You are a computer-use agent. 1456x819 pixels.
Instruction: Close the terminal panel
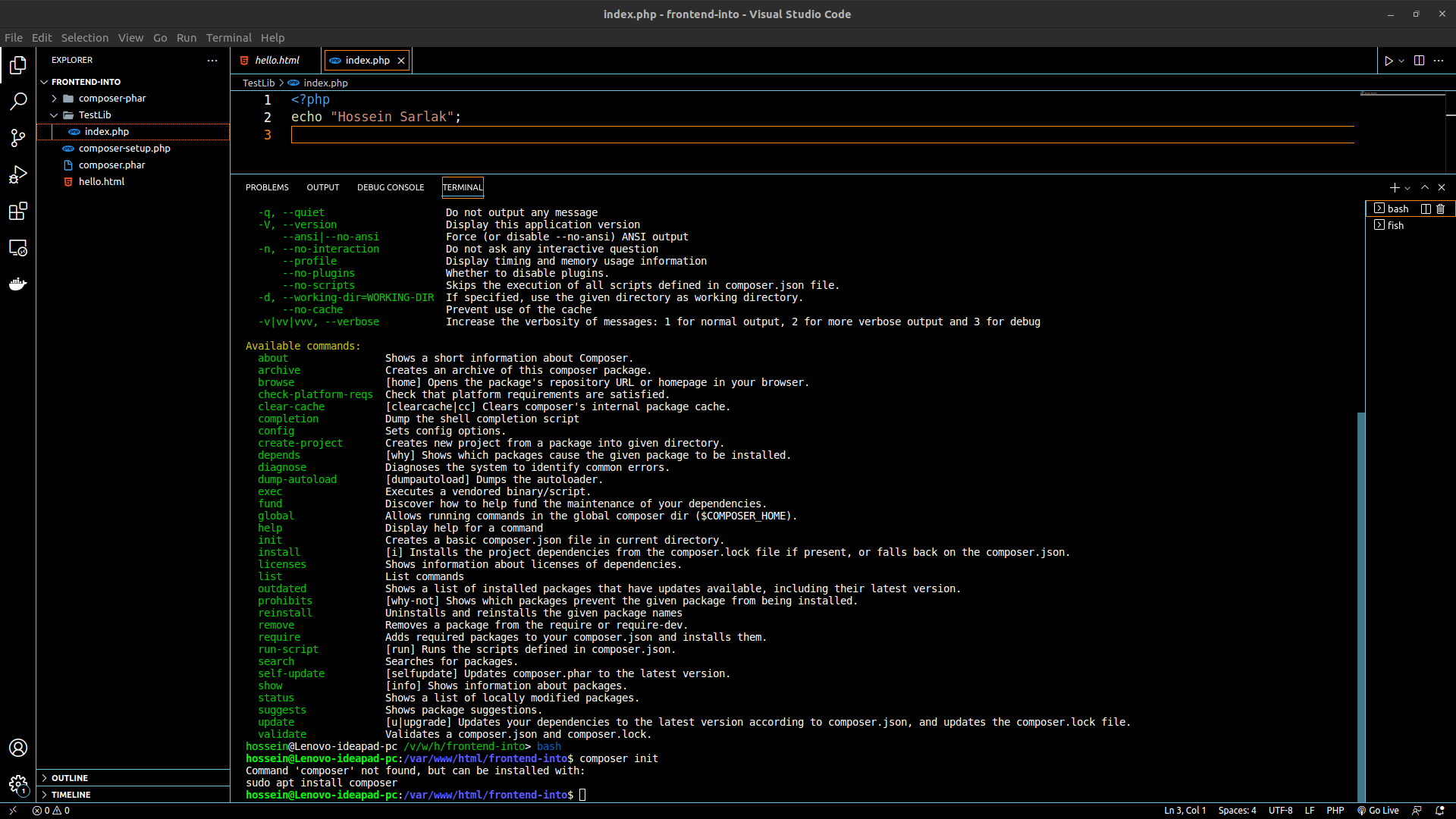coord(1442,187)
